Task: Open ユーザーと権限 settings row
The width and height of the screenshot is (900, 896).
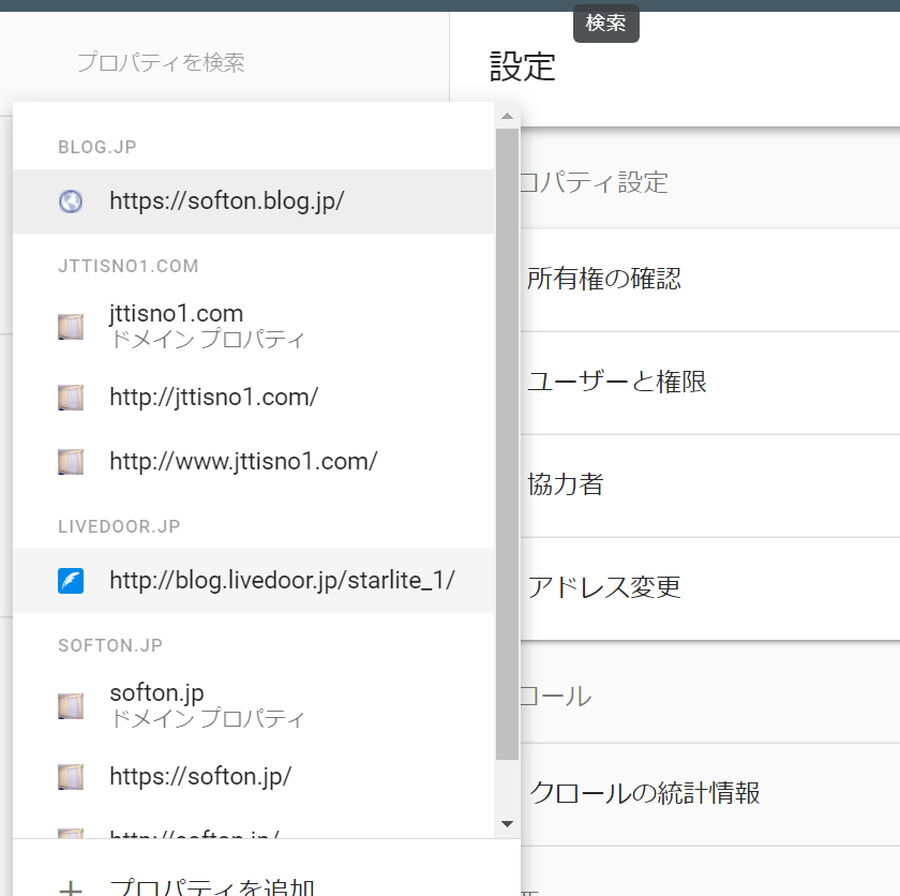Action: (709, 383)
